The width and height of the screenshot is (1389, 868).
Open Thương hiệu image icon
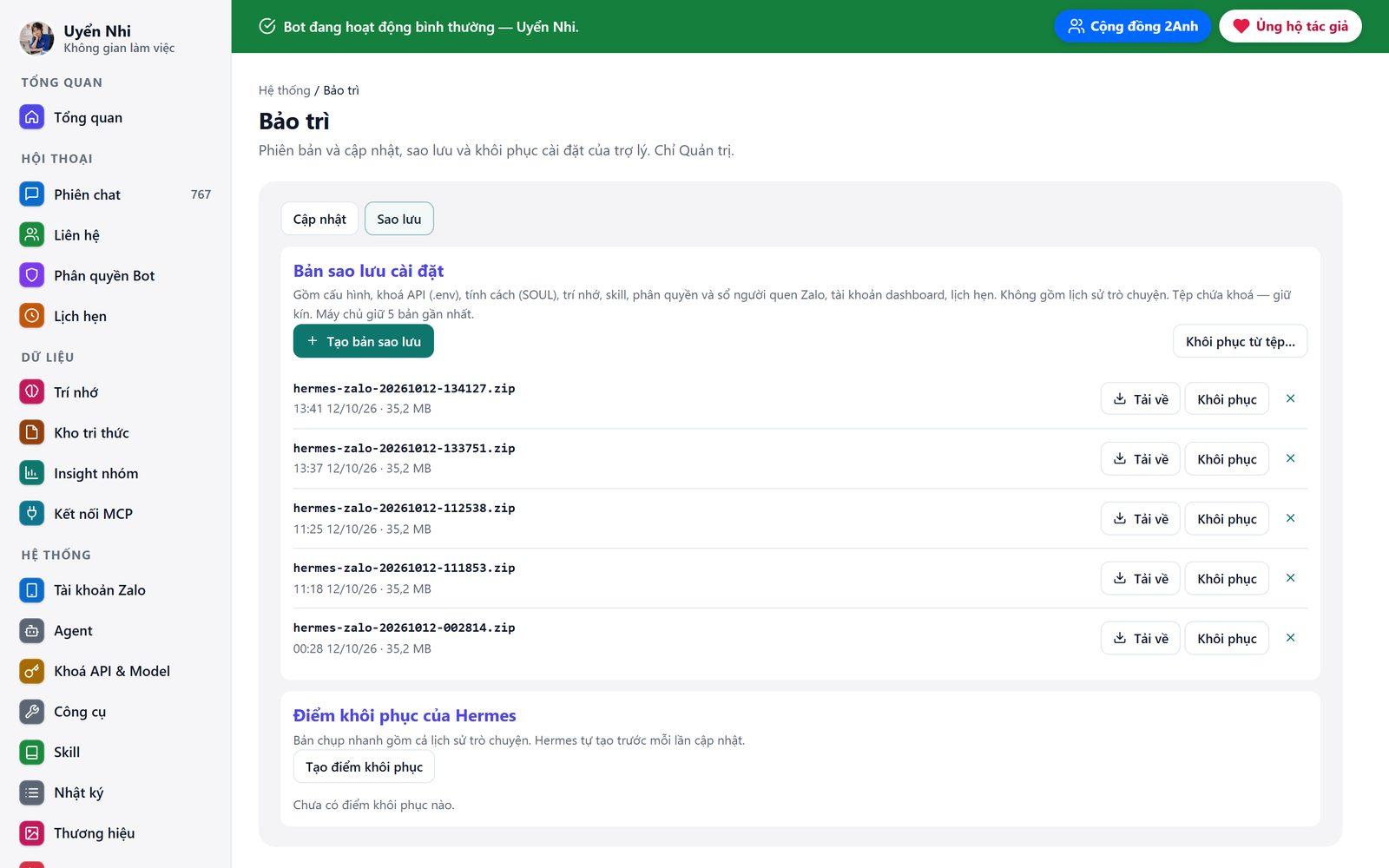[x=32, y=833]
